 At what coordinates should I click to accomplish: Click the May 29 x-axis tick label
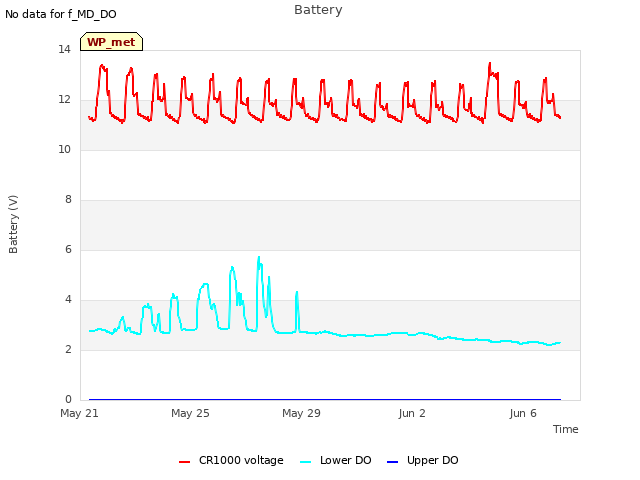301,413
